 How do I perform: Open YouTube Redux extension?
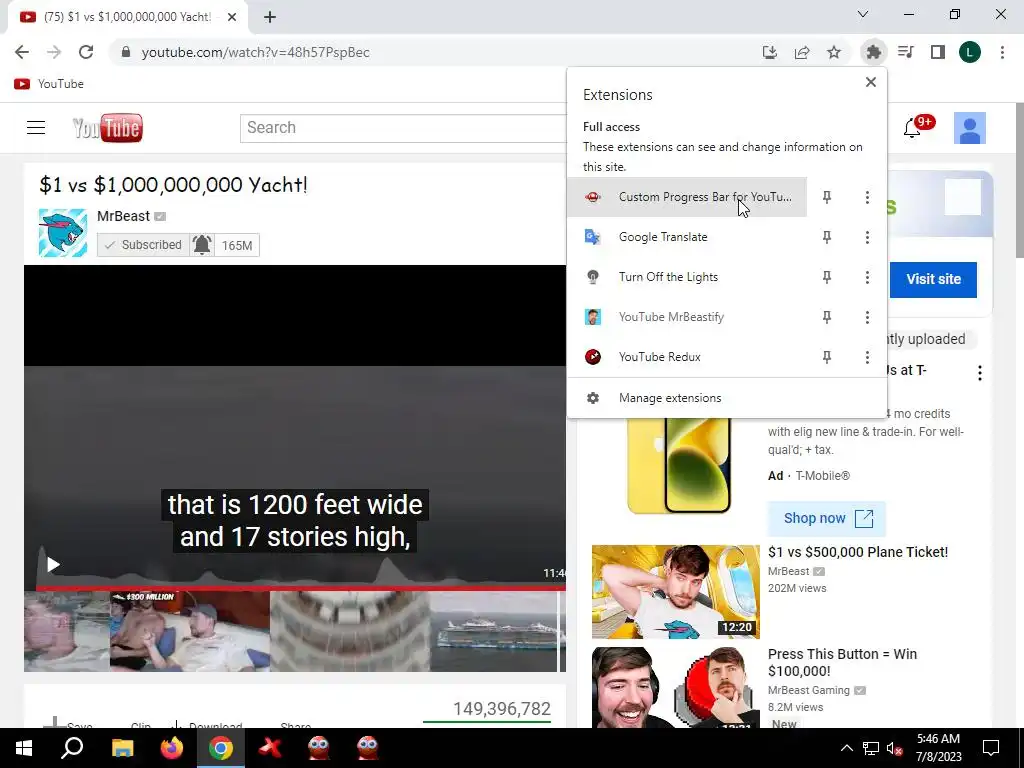(687, 357)
